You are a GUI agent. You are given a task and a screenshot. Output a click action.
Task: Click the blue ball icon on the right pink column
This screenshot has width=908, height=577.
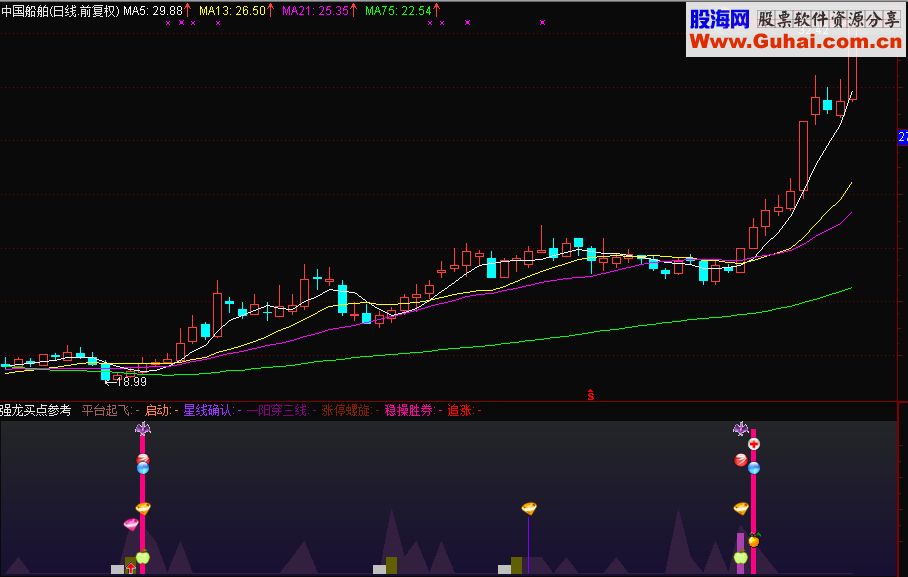pyautogui.click(x=754, y=468)
